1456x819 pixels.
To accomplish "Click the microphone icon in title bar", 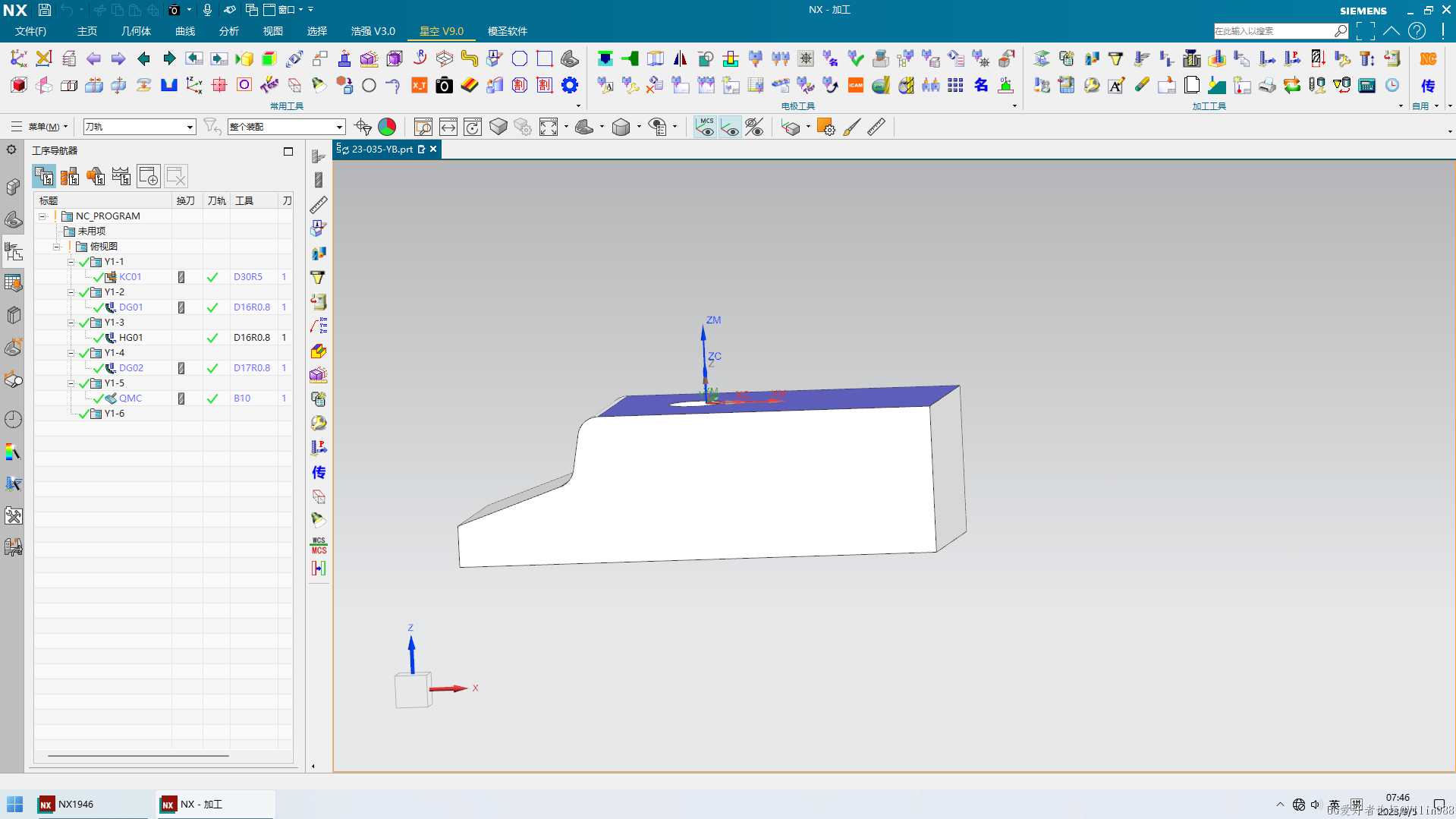I will pos(207,10).
